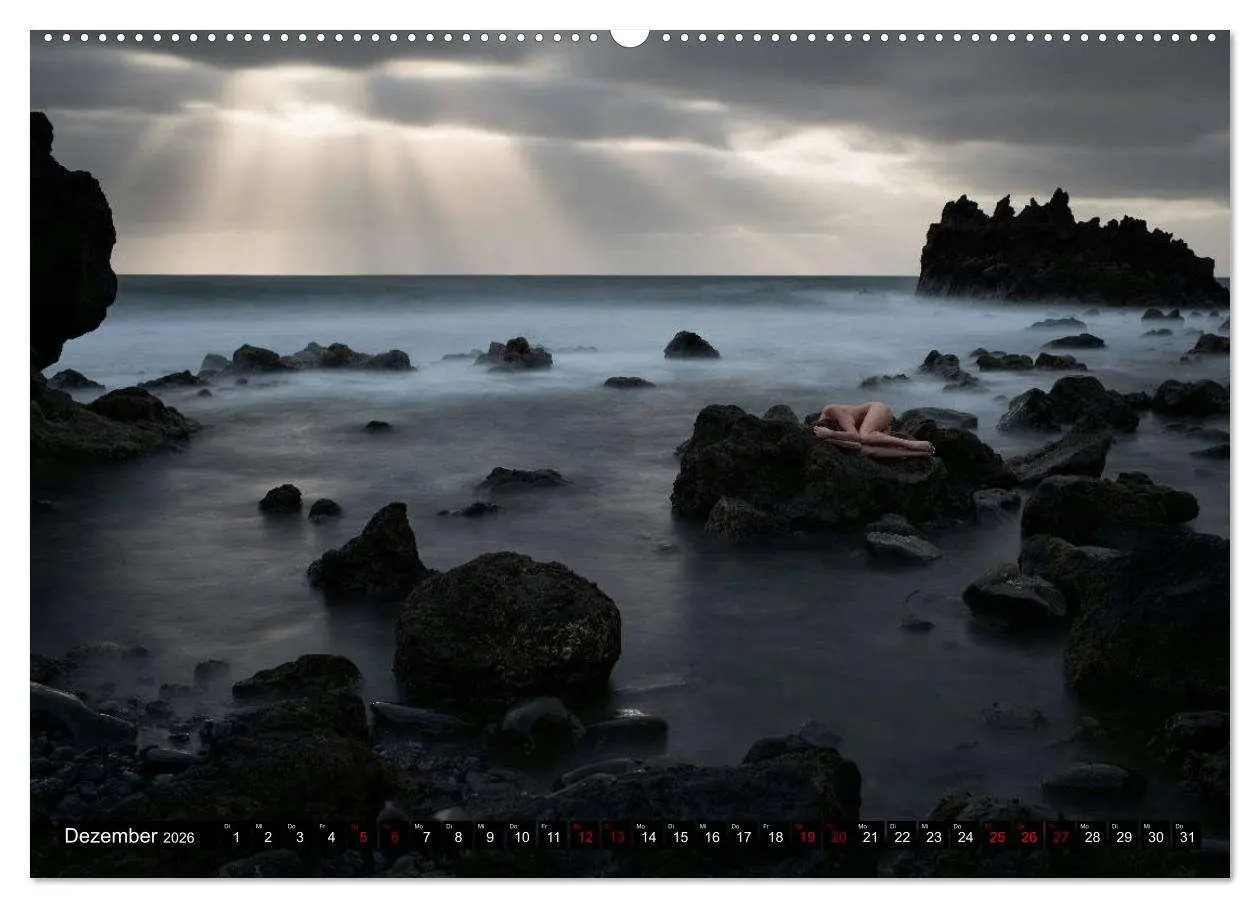Viewport: 1260px width, 908px height.
Task: Select the red day 25 in the calendar strip
Action: tap(997, 836)
